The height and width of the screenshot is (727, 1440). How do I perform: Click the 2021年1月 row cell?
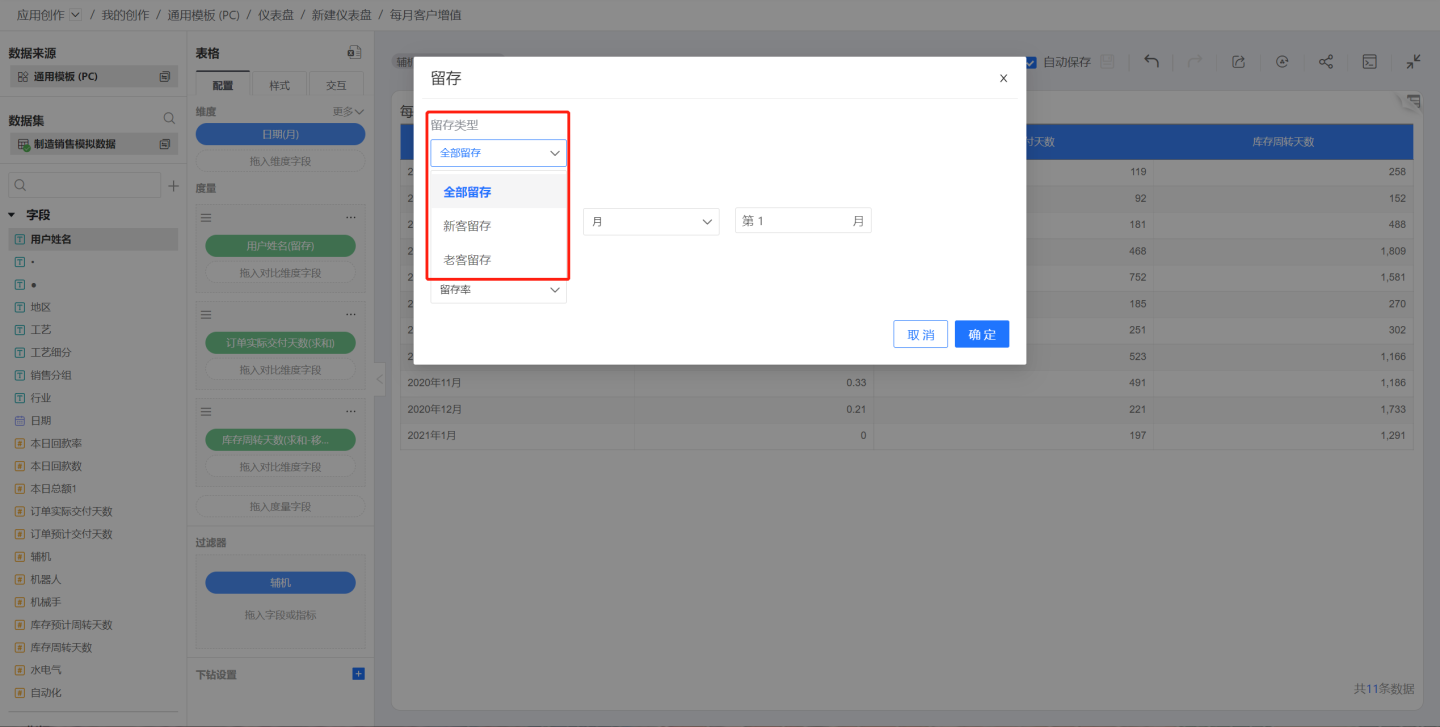(518, 437)
